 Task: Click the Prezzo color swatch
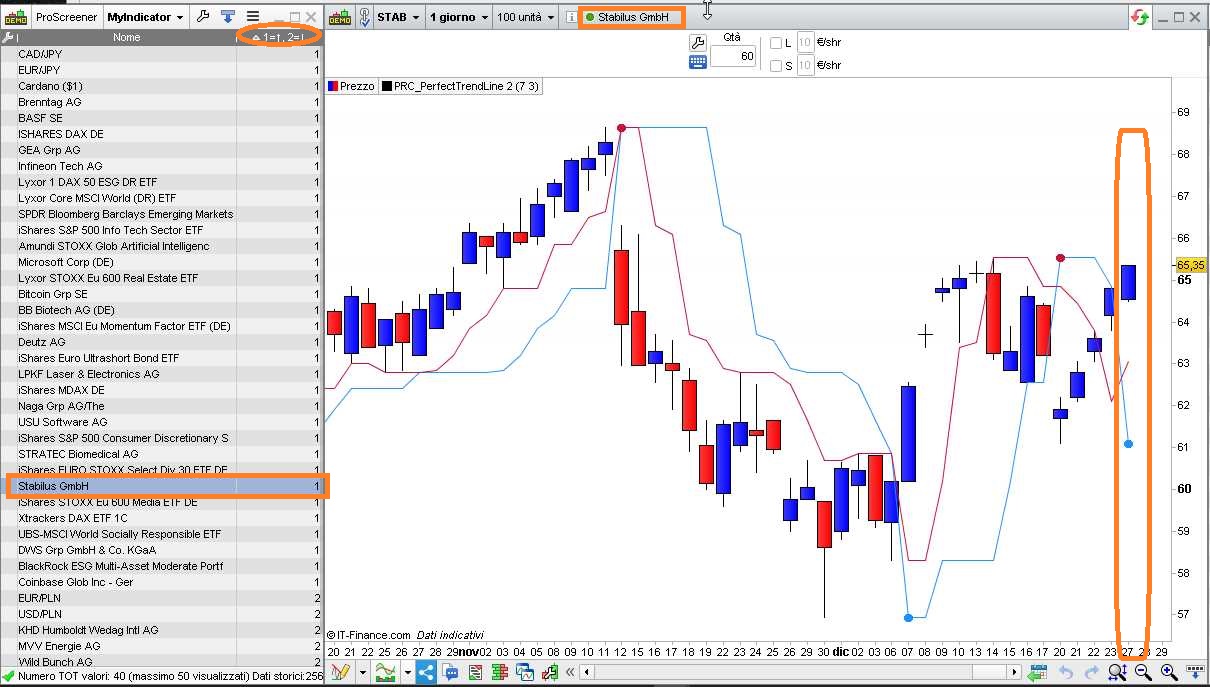click(333, 86)
